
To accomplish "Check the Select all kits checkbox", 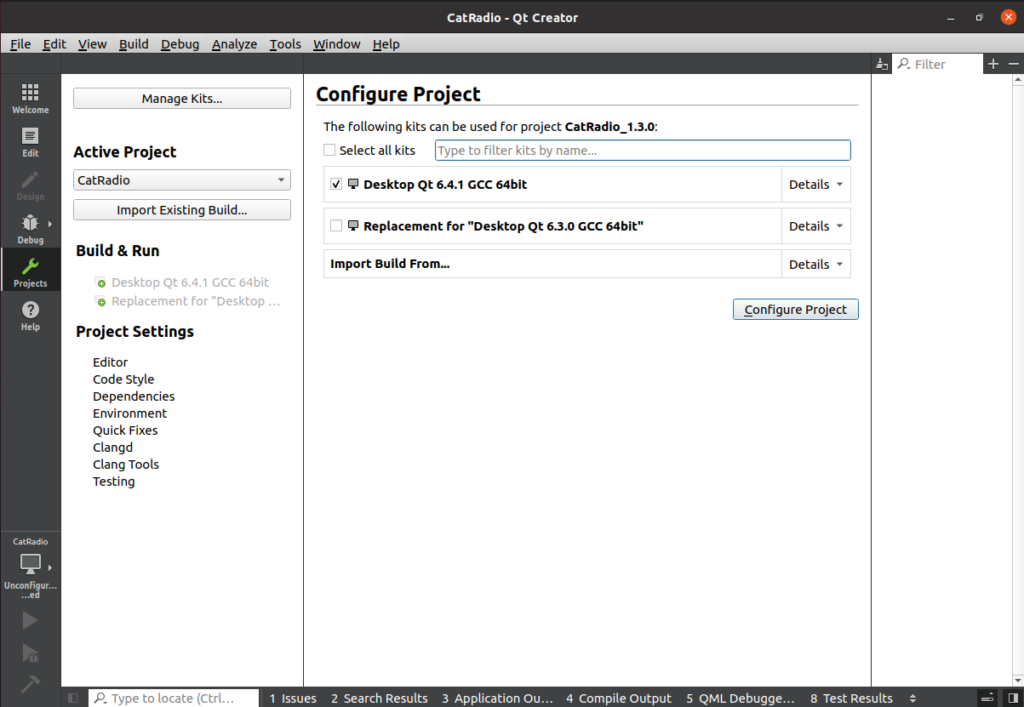I will [x=330, y=150].
